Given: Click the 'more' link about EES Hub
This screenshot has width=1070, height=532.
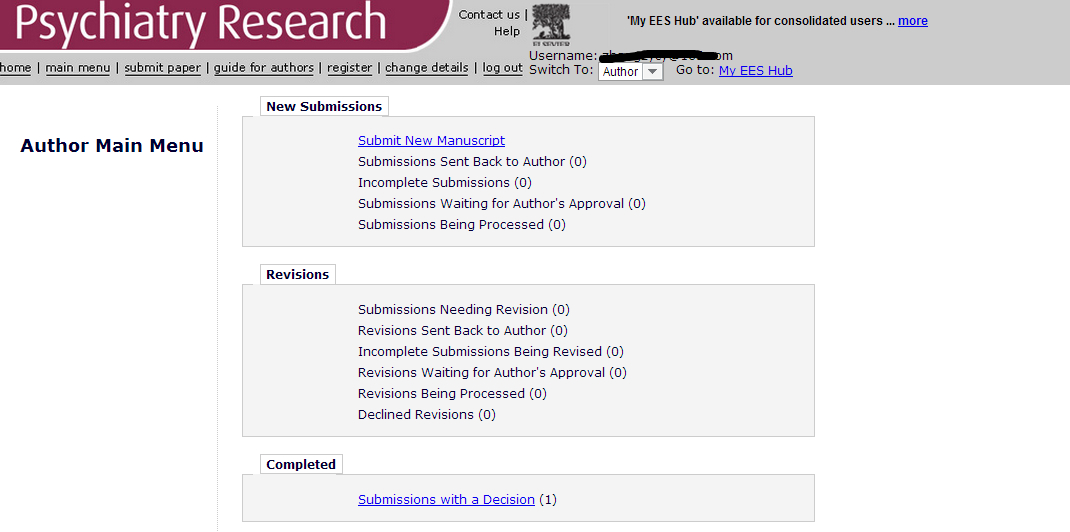Looking at the screenshot, I should (912, 21).
